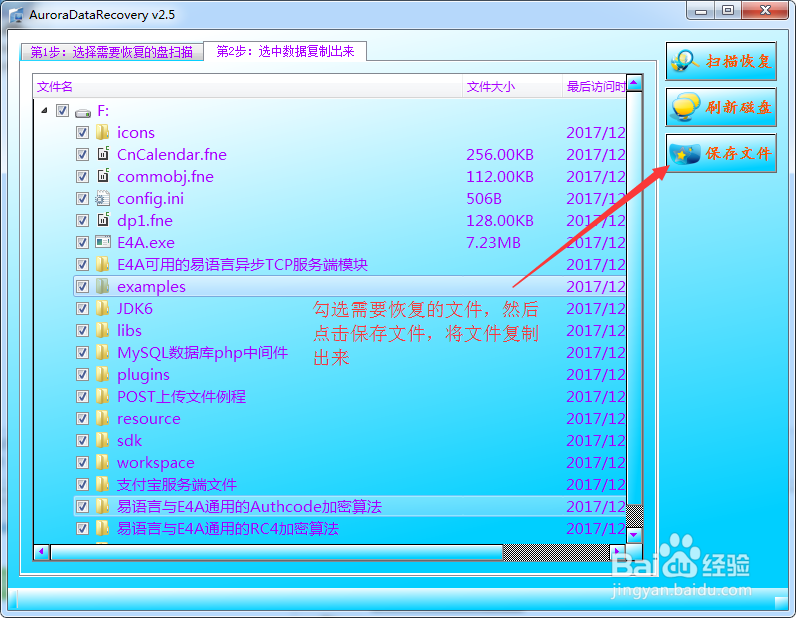This screenshot has width=796, height=618.
Task: Click folder icon of 易语言与E4A通用的Authcode加密算法
Action: tap(103, 506)
